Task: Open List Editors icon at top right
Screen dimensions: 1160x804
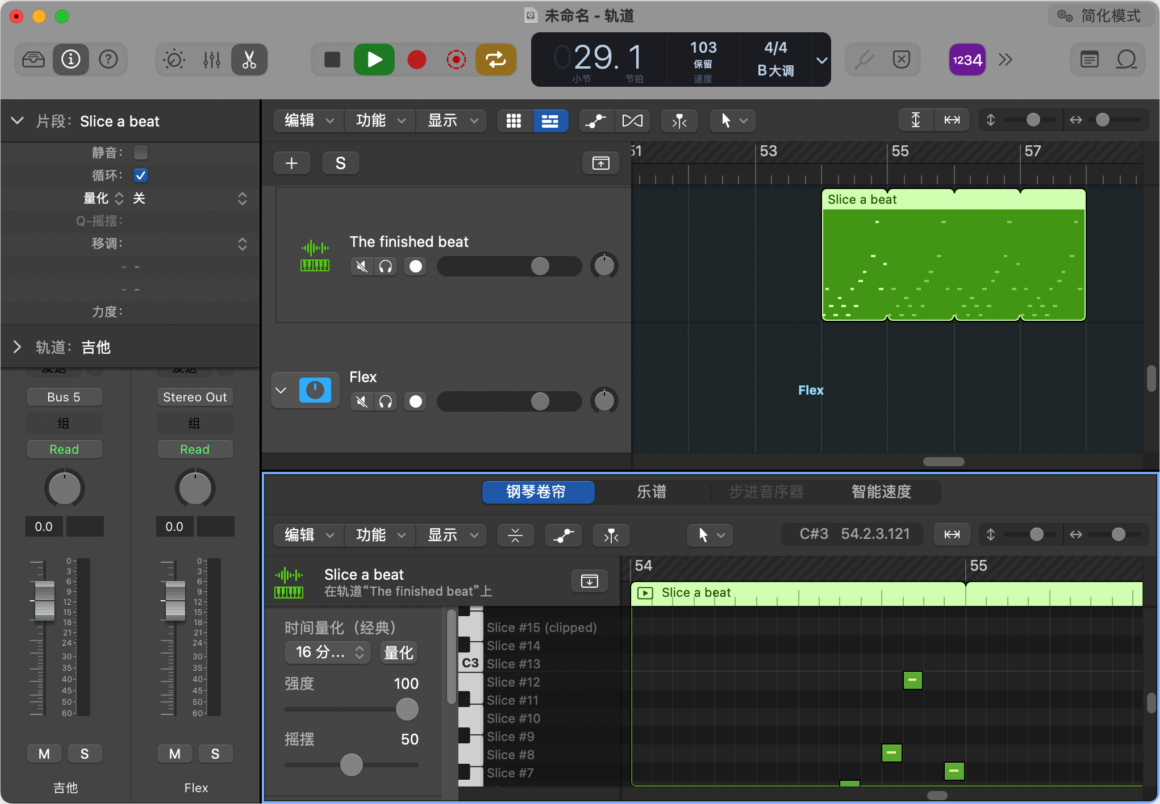Action: click(x=1089, y=60)
